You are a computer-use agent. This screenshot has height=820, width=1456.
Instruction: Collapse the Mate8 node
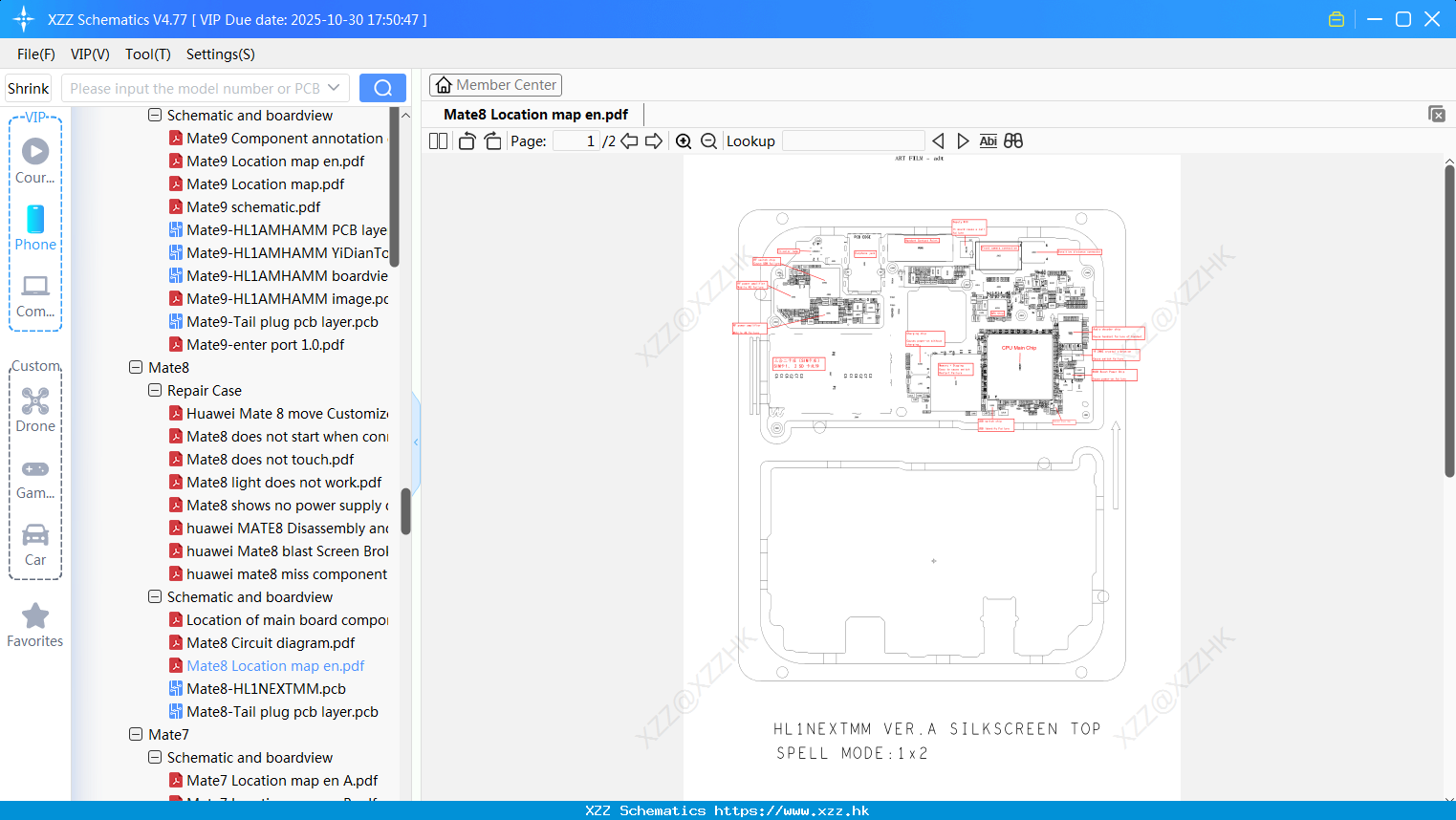pyautogui.click(x=136, y=367)
